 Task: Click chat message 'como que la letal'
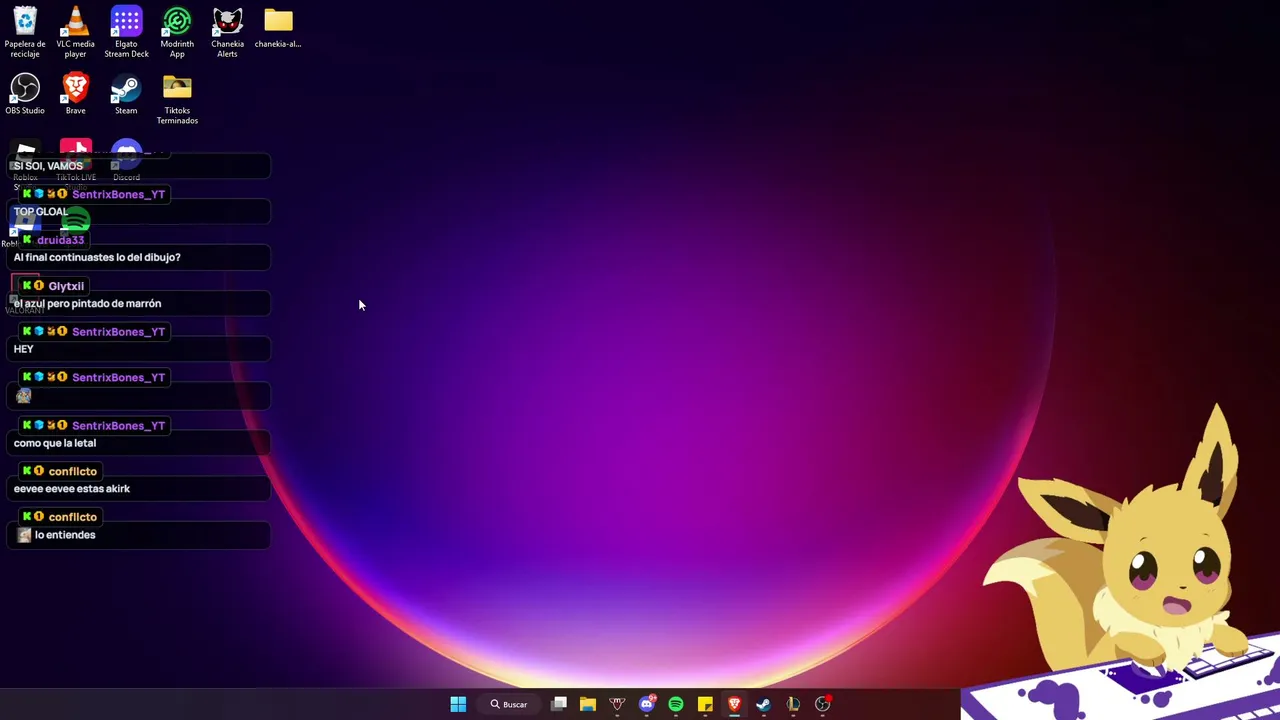(55, 443)
